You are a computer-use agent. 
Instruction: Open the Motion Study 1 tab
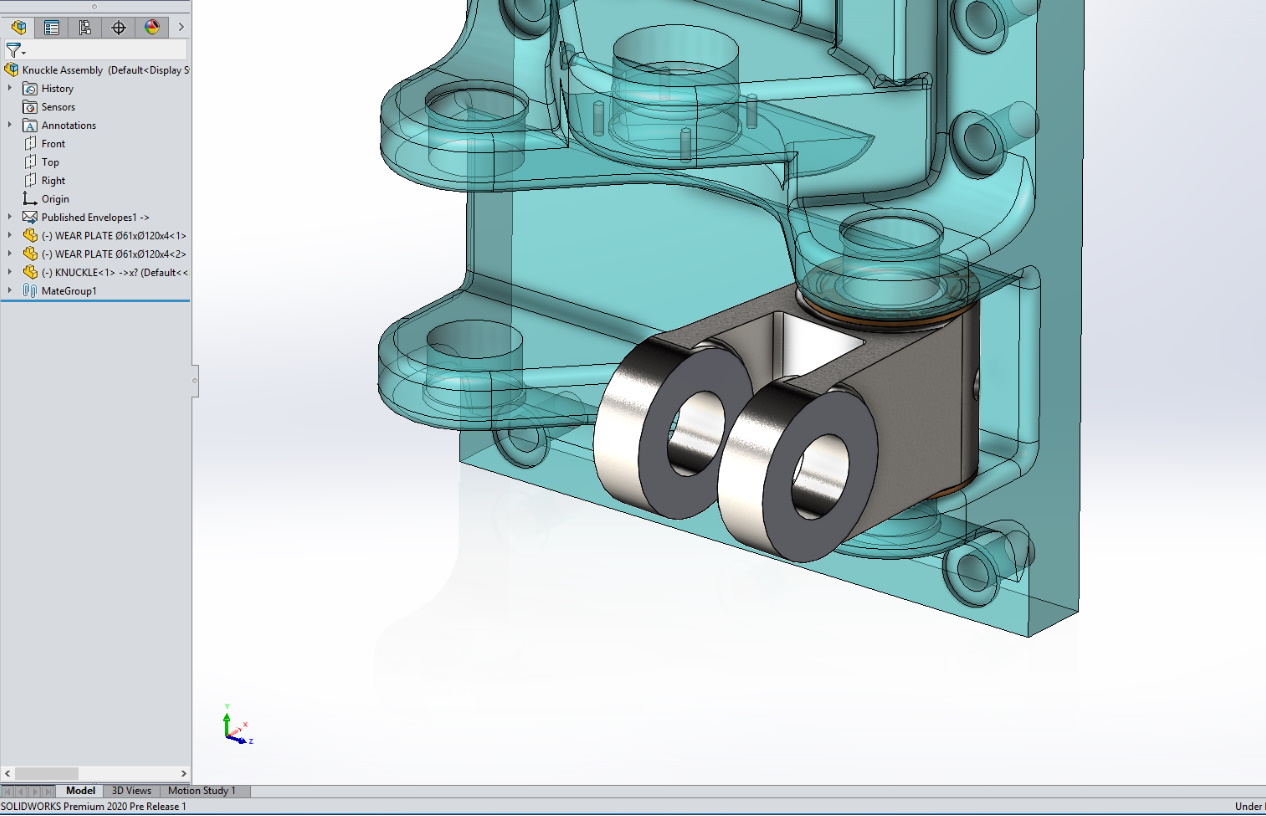click(x=201, y=791)
